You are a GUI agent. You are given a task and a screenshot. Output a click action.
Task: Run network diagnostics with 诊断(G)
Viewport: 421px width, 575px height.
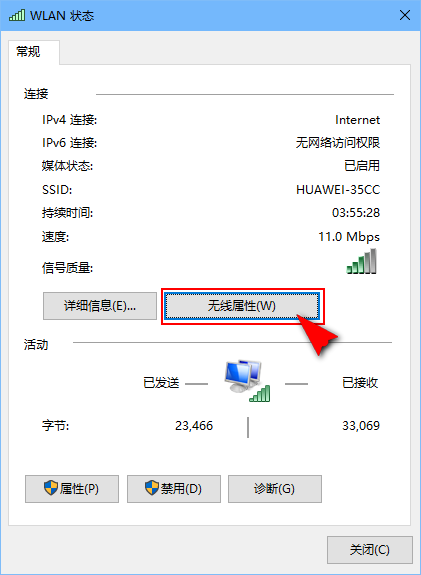[275, 489]
